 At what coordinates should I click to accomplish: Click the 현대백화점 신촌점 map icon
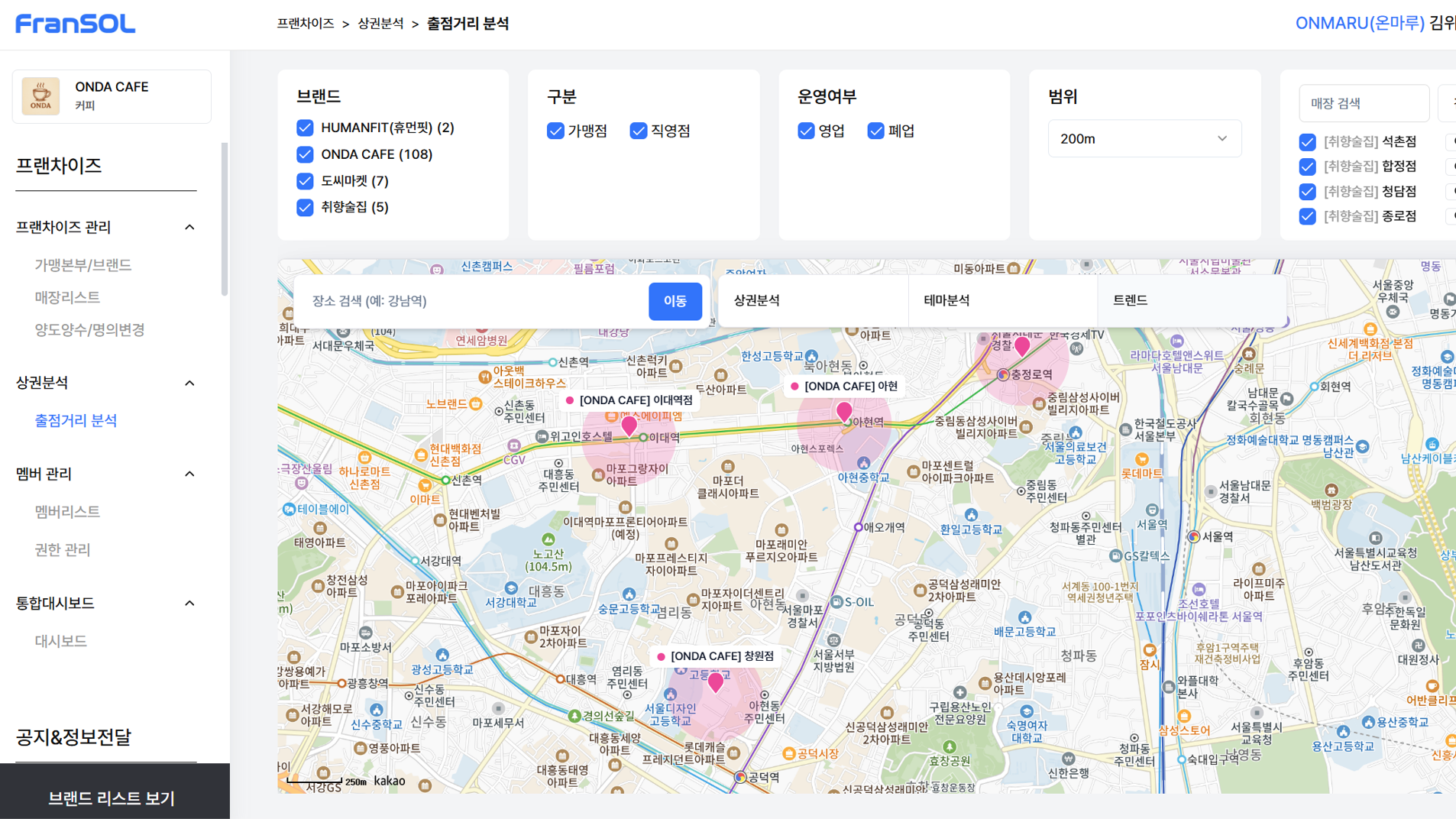[x=421, y=455]
